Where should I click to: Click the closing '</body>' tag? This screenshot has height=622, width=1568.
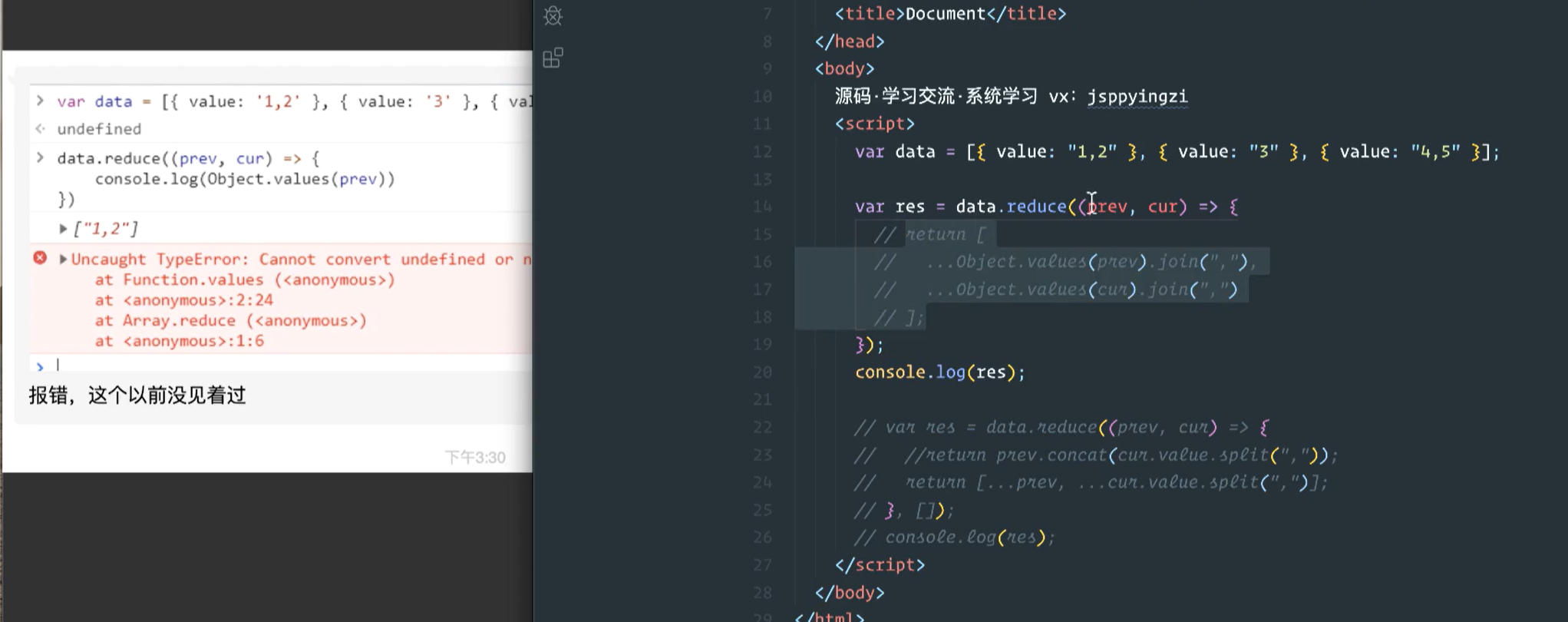850,593
